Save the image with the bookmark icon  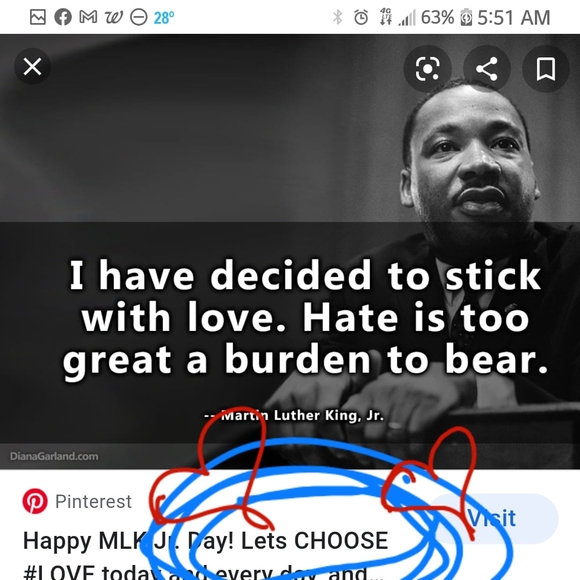coord(546,68)
